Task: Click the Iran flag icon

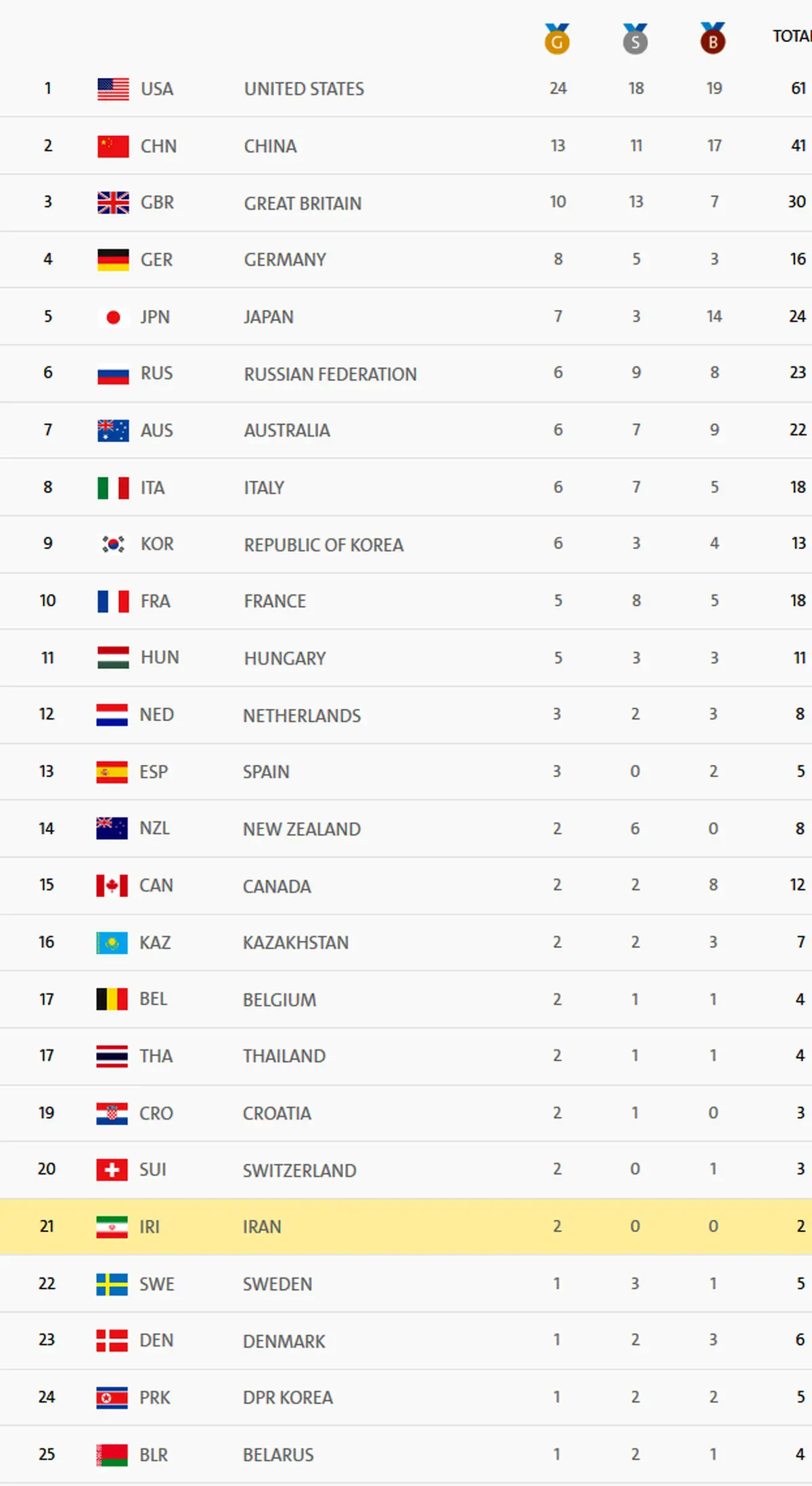Action: point(112,1227)
